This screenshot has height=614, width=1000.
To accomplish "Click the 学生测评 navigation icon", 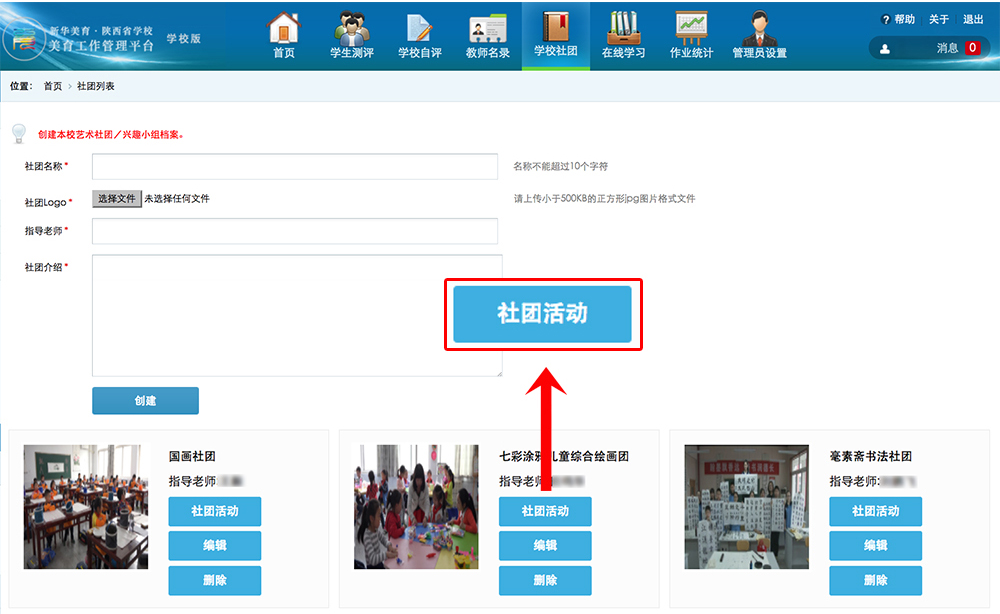I will tap(351, 27).
